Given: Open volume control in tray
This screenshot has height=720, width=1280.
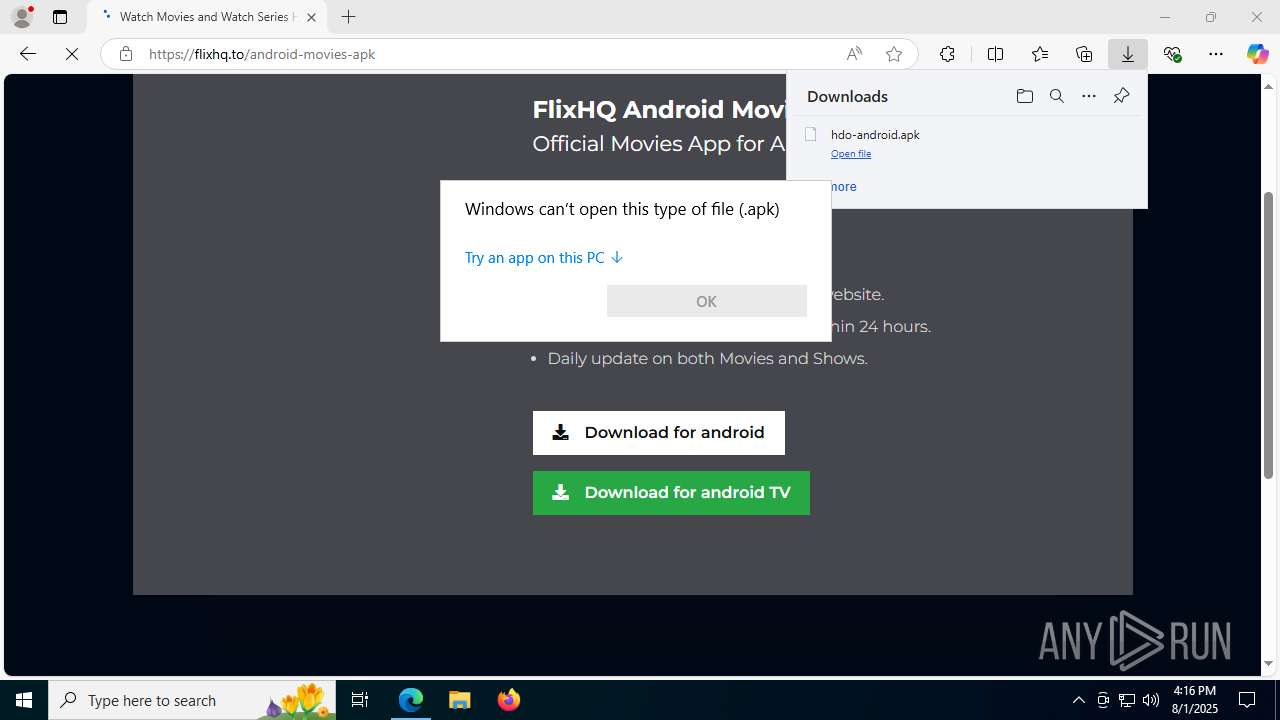Looking at the screenshot, I should (x=1151, y=700).
